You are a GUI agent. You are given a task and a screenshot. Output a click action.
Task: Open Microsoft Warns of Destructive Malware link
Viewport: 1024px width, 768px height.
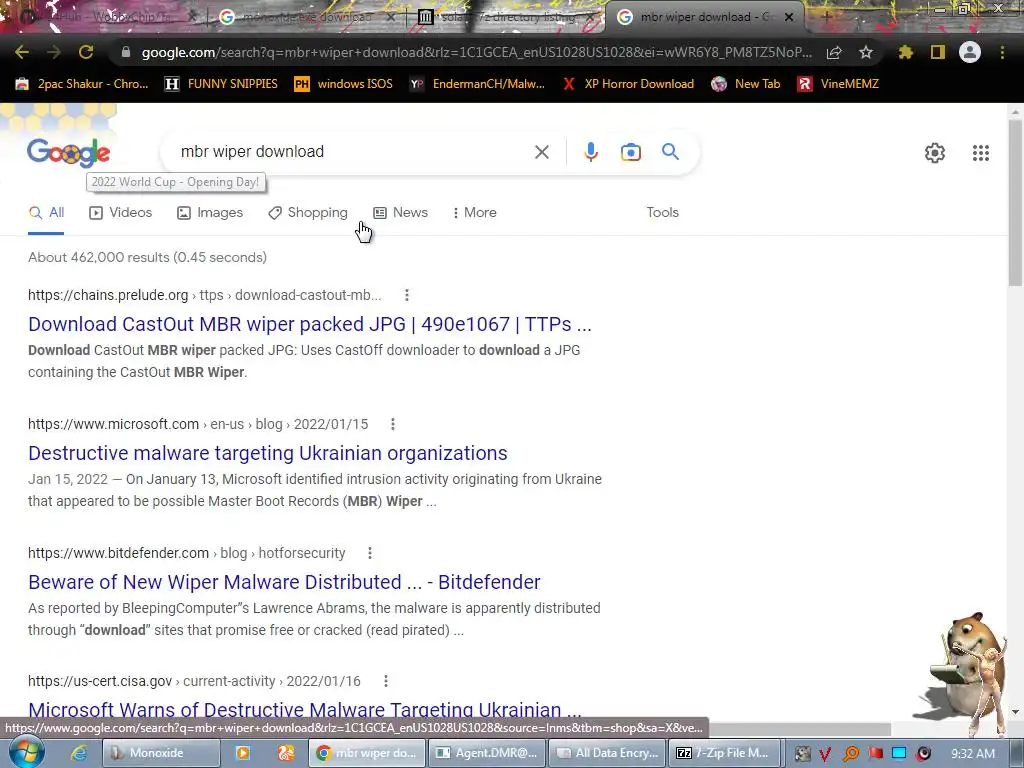[x=304, y=710]
